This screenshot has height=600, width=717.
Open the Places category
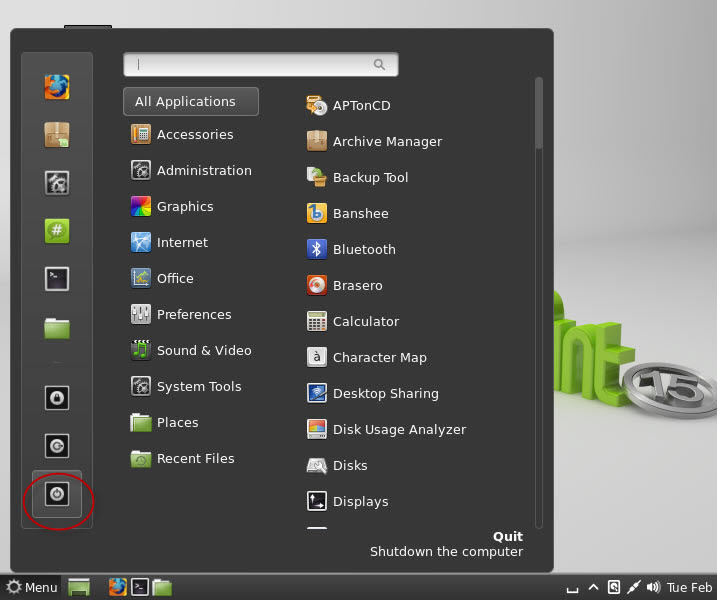165,423
